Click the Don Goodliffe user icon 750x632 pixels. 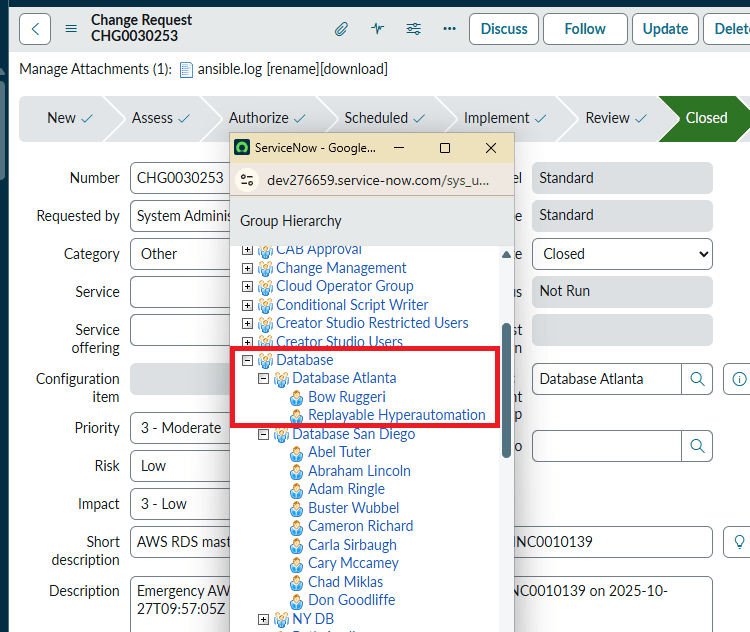coord(297,600)
